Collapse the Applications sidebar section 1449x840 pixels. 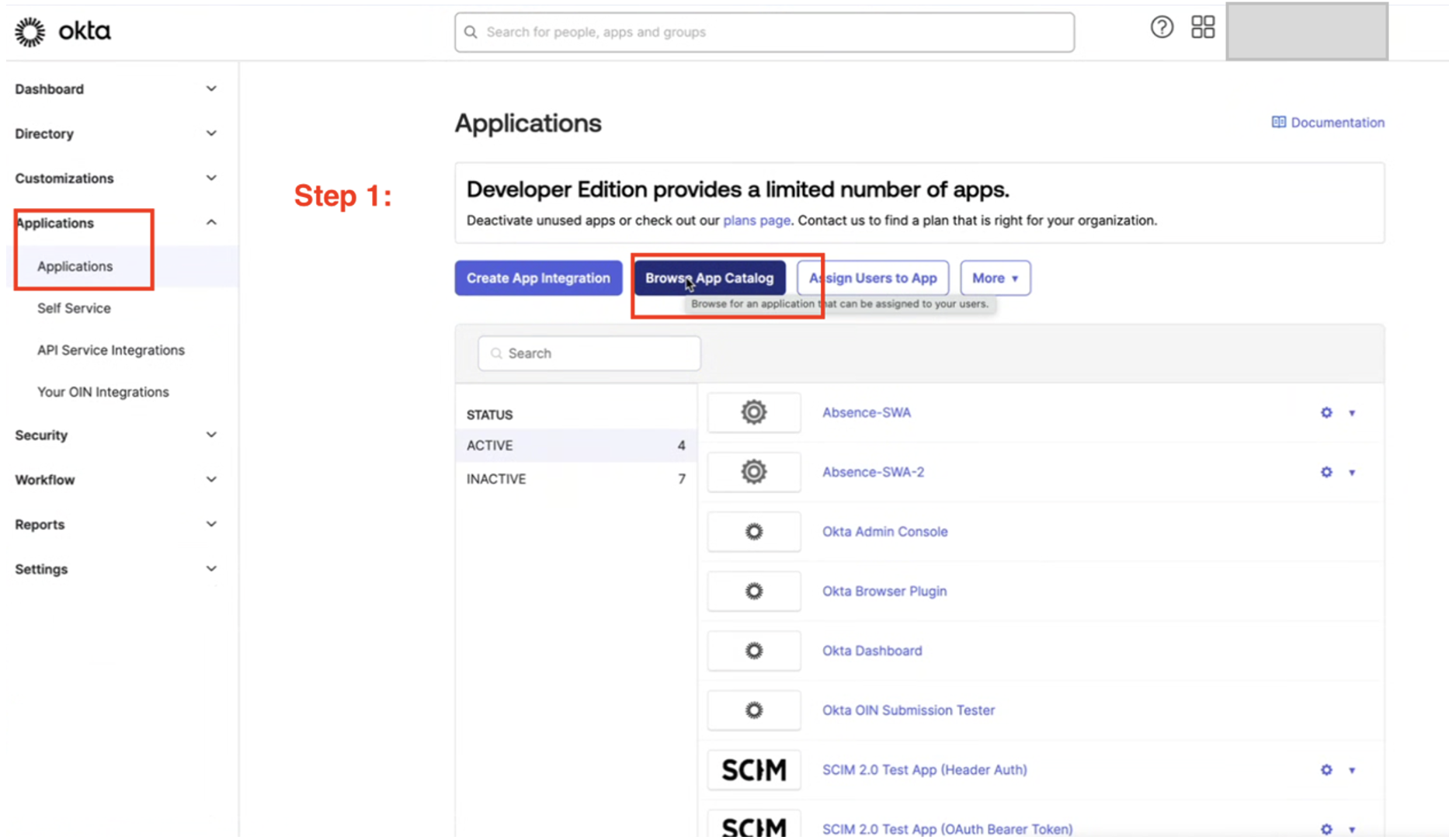[211, 223]
